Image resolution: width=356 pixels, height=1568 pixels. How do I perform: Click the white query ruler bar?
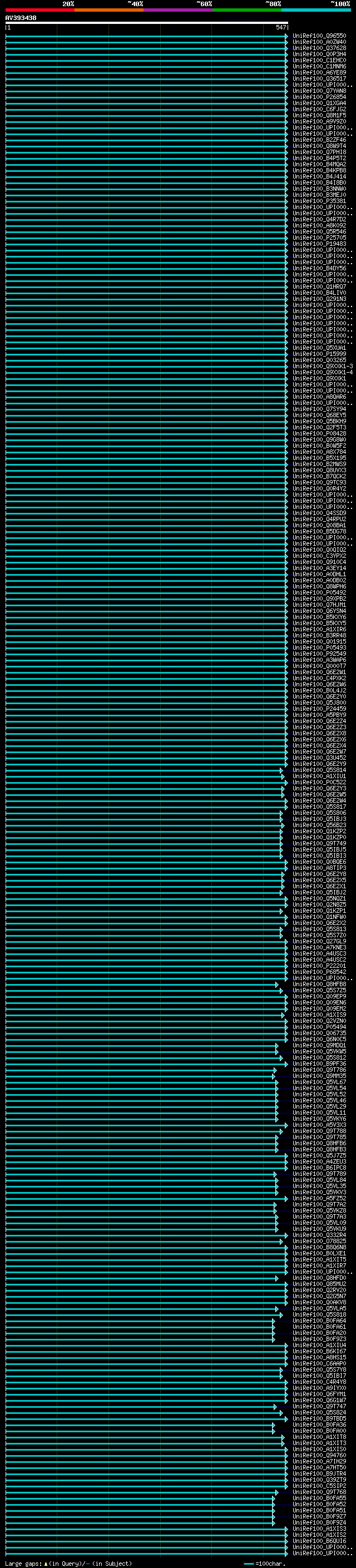tap(147, 22)
